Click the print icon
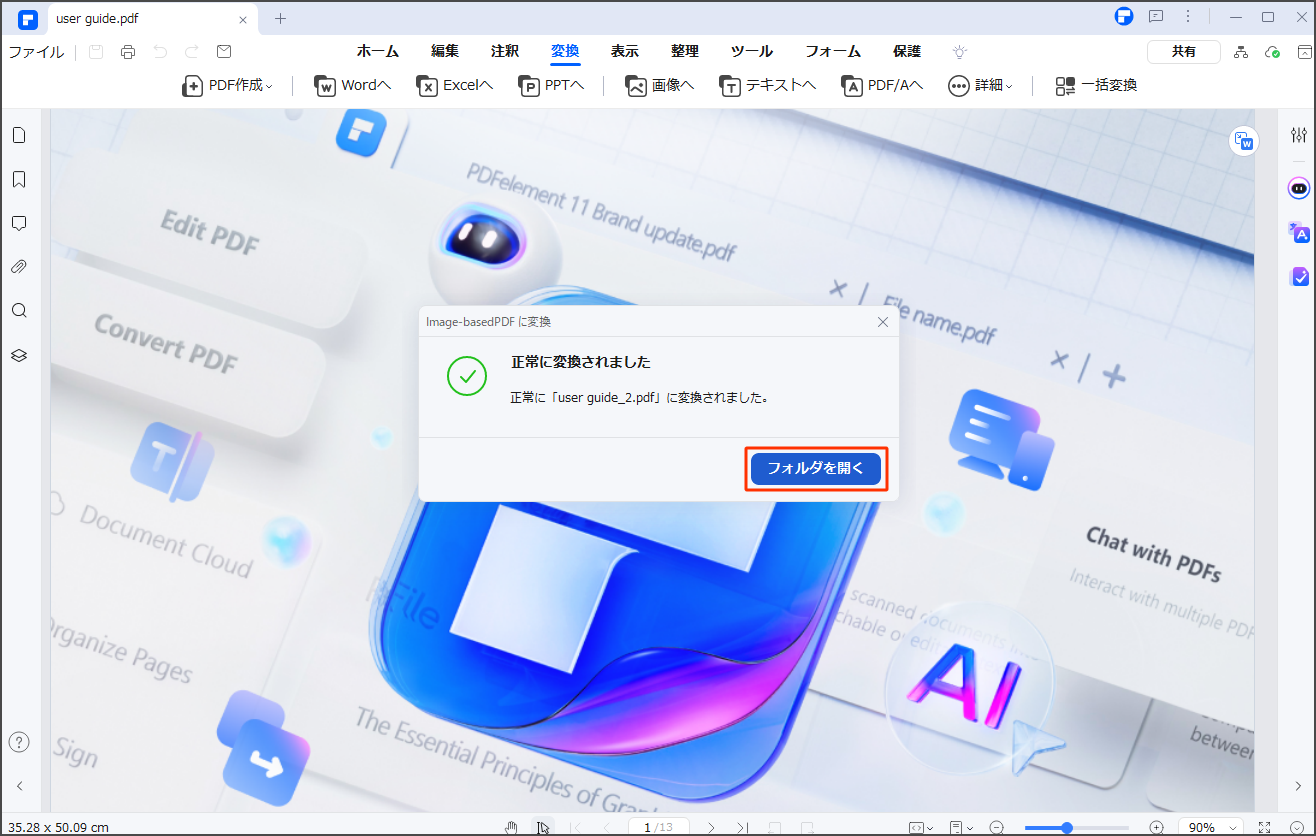Viewport: 1316px width, 836px height. coord(127,52)
